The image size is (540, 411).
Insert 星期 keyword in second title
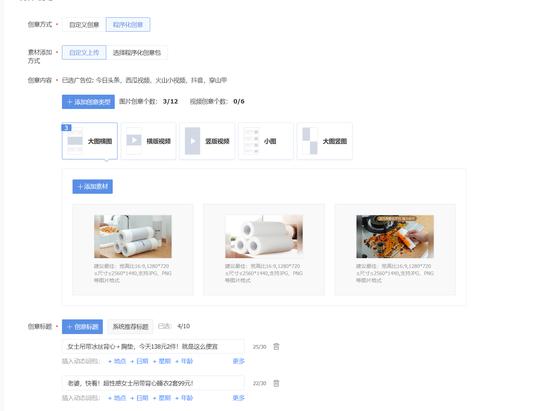[x=162, y=398]
